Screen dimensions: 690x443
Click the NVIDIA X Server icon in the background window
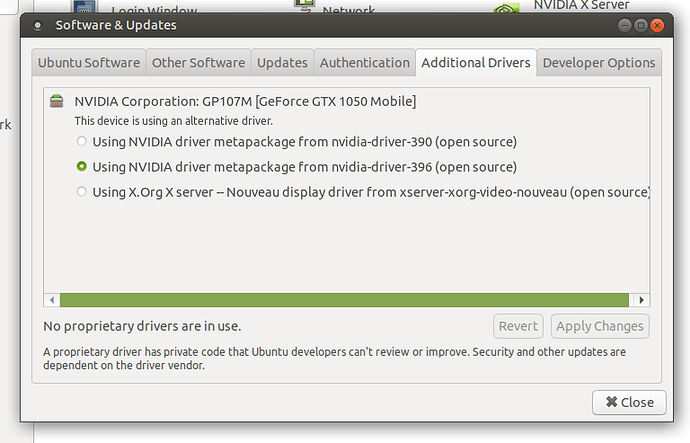[506, 7]
